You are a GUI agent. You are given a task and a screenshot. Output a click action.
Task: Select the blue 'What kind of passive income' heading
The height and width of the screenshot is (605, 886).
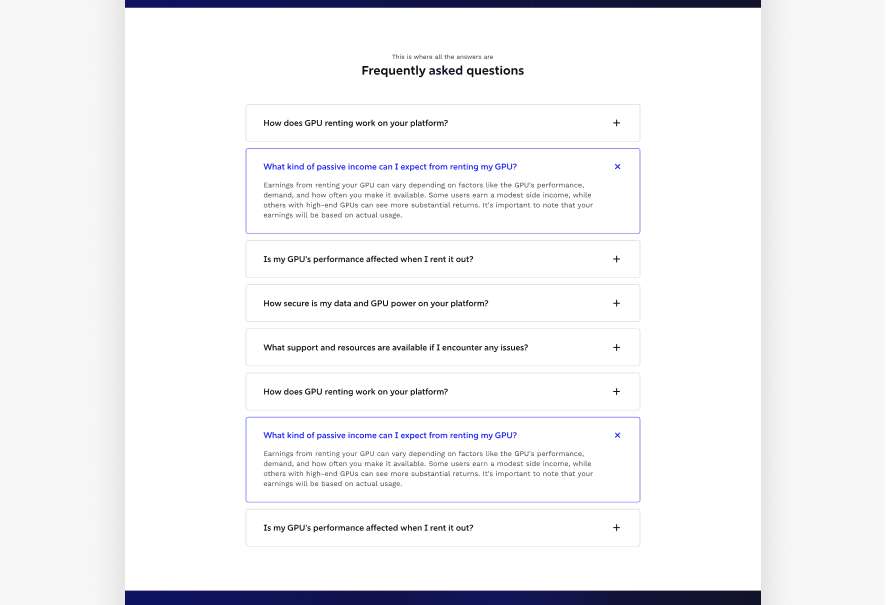389,166
